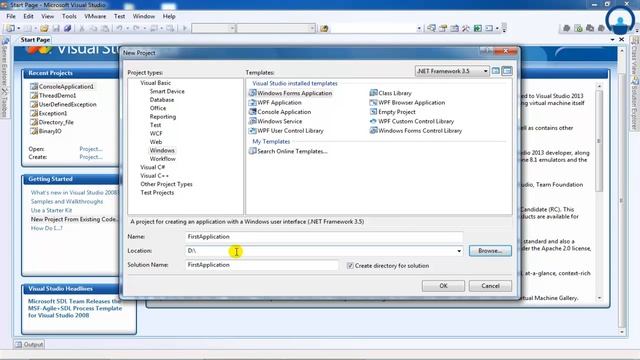
Task: Click the Solution Name input field
Action: pos(262,265)
